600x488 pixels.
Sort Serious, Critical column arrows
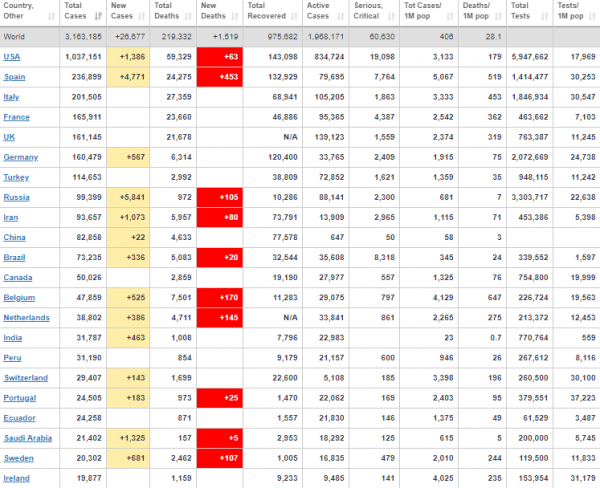[391, 16]
